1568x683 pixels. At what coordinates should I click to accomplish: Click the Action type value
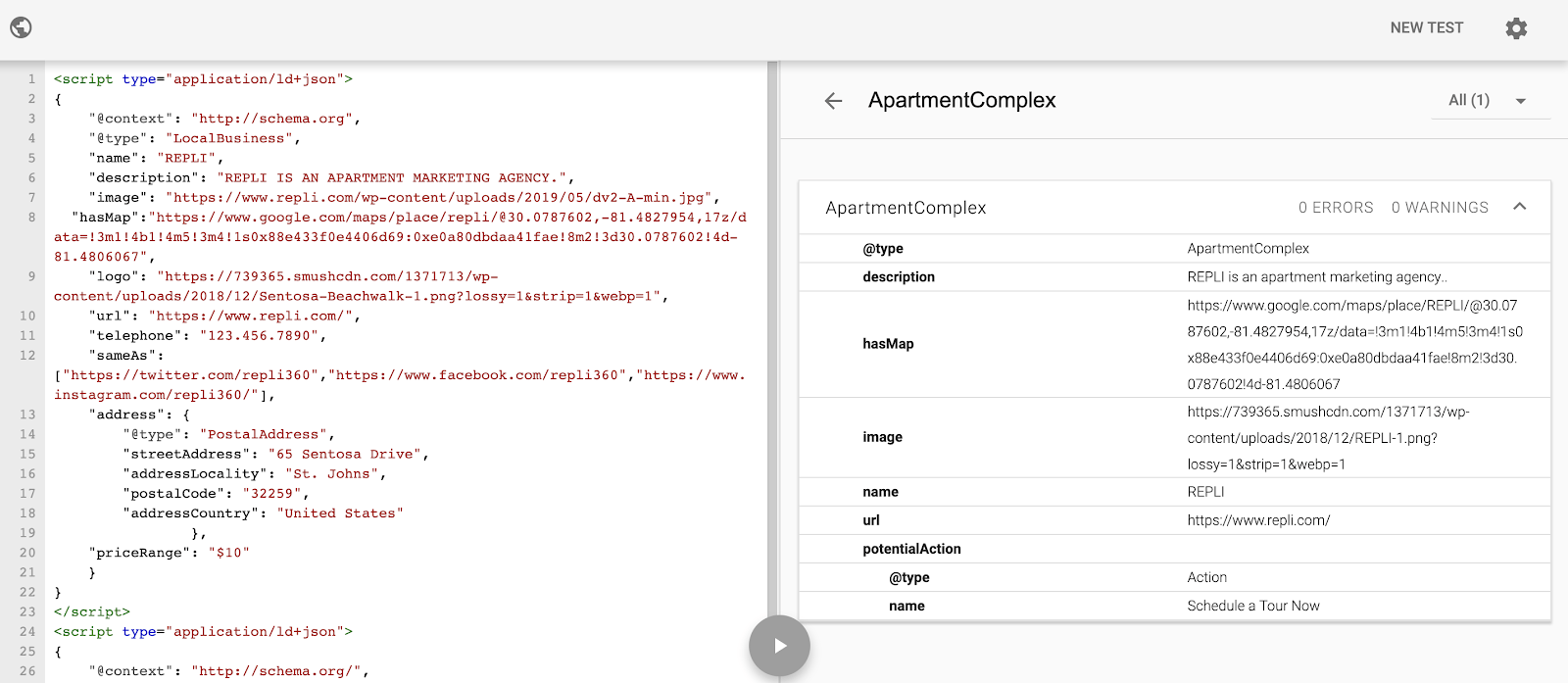(1206, 577)
